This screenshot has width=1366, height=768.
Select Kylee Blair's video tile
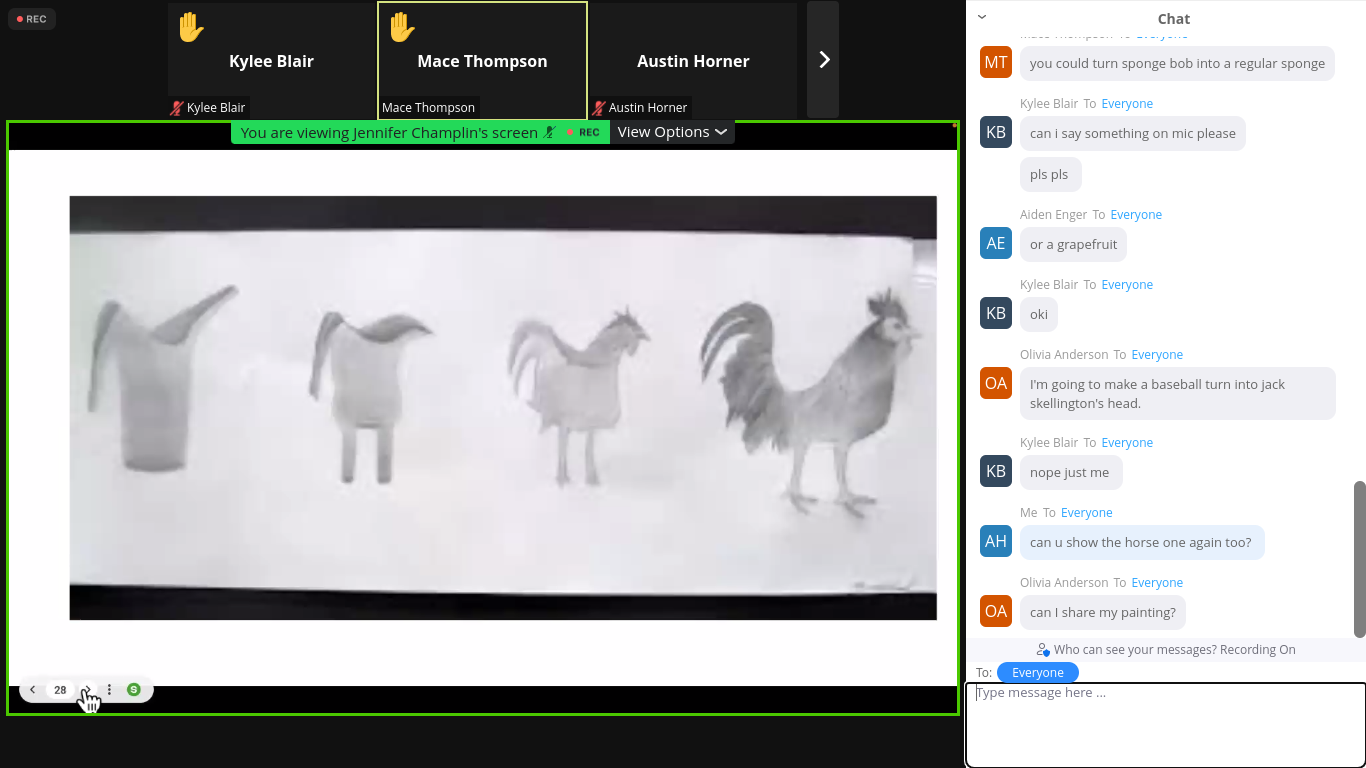tap(271, 60)
